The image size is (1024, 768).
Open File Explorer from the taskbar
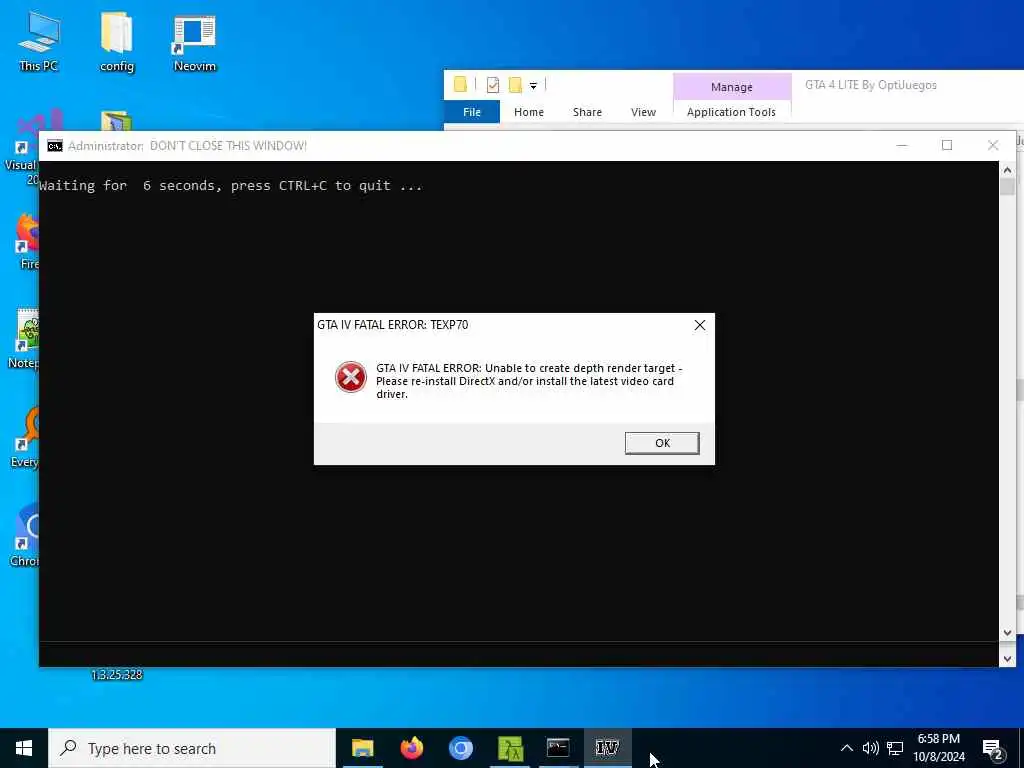[x=362, y=748]
